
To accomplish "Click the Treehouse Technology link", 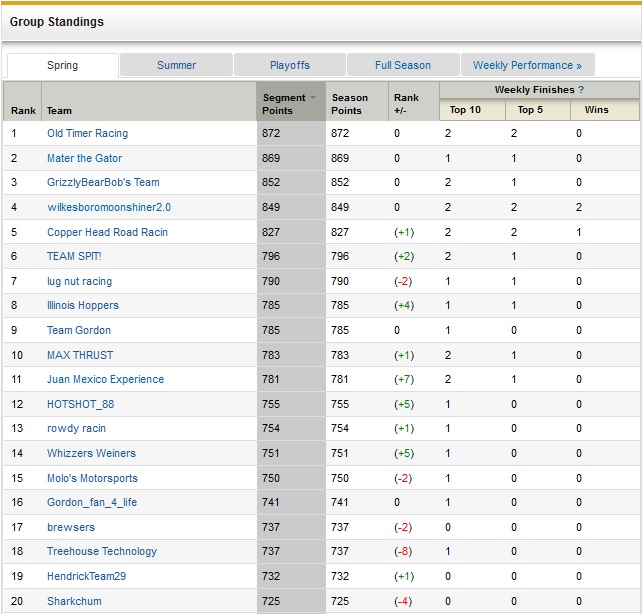I will (x=101, y=551).
